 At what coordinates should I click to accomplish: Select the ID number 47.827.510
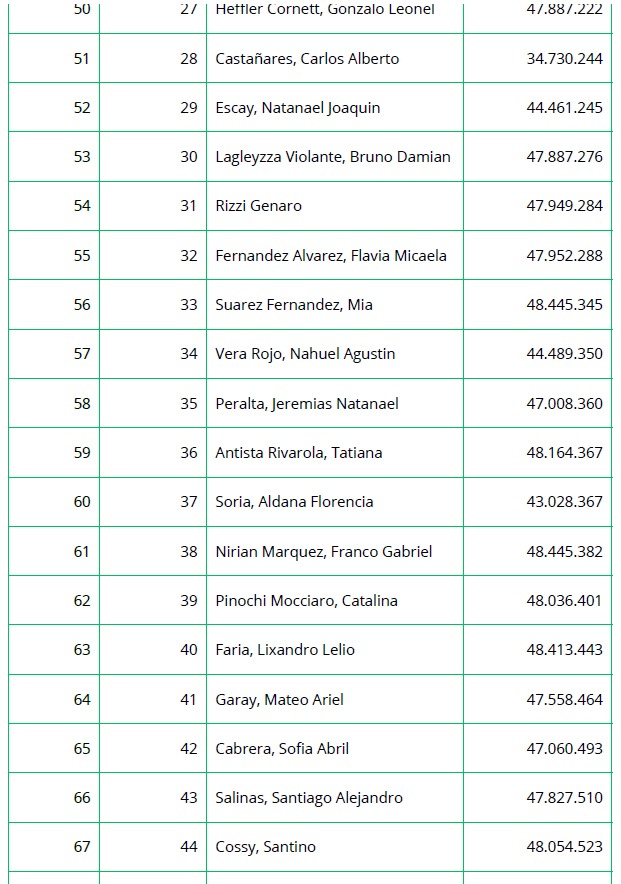coord(564,798)
